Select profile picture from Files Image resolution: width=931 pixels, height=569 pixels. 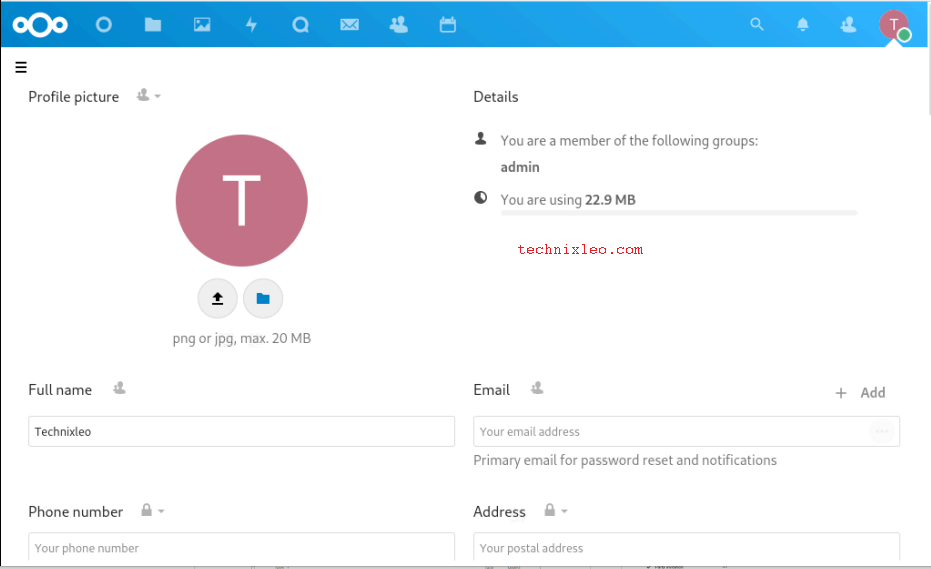263,298
